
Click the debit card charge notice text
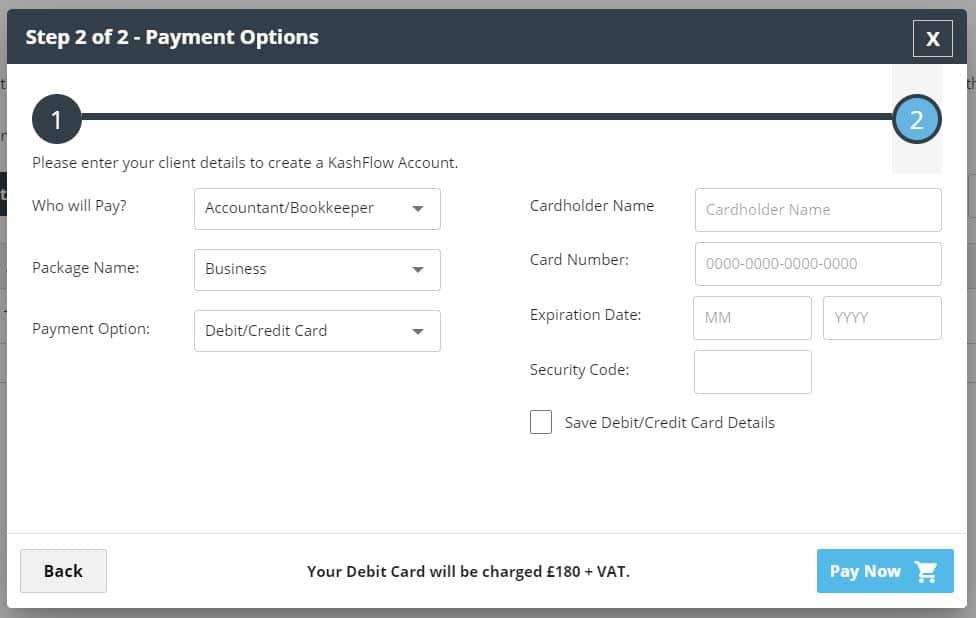pos(468,572)
